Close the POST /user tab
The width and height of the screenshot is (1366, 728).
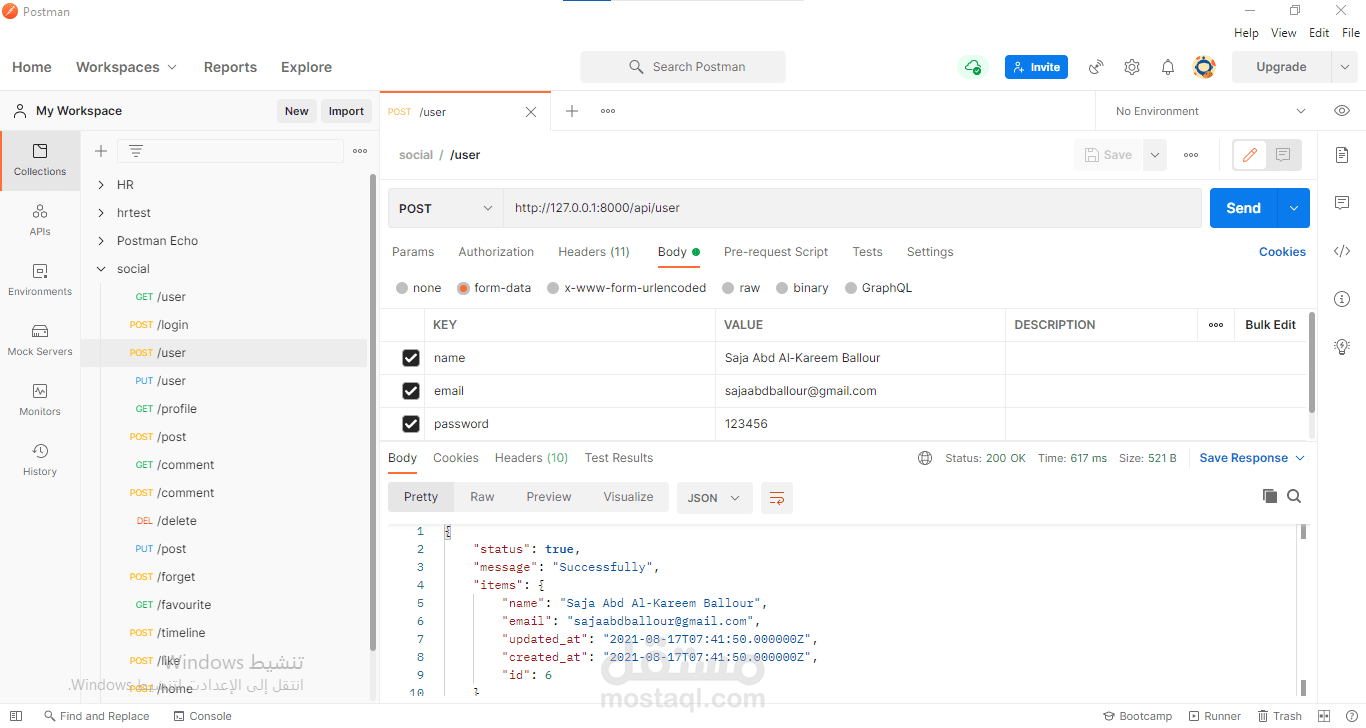[x=531, y=112]
